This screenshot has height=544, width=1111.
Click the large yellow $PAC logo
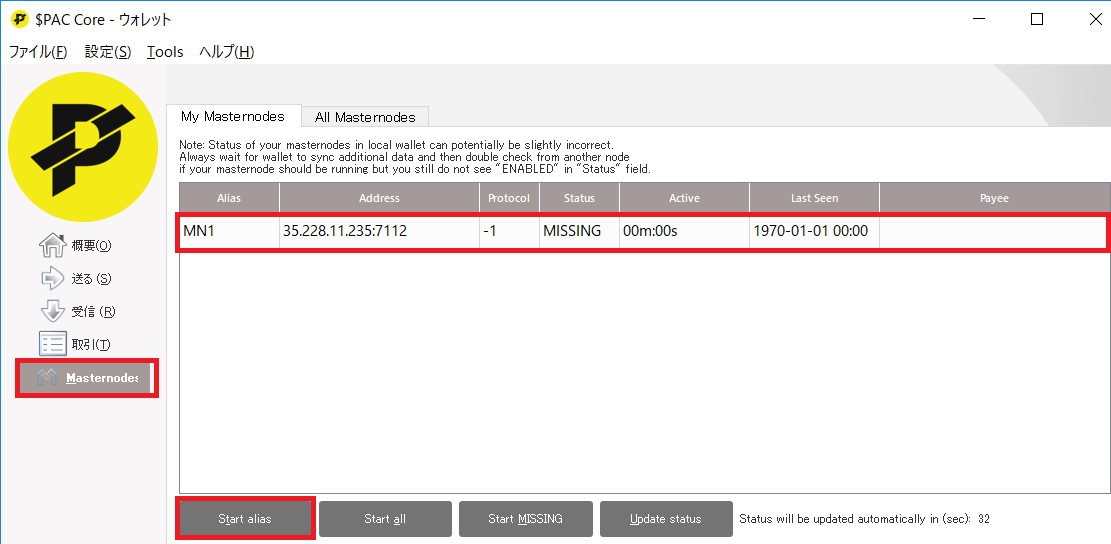pos(83,147)
